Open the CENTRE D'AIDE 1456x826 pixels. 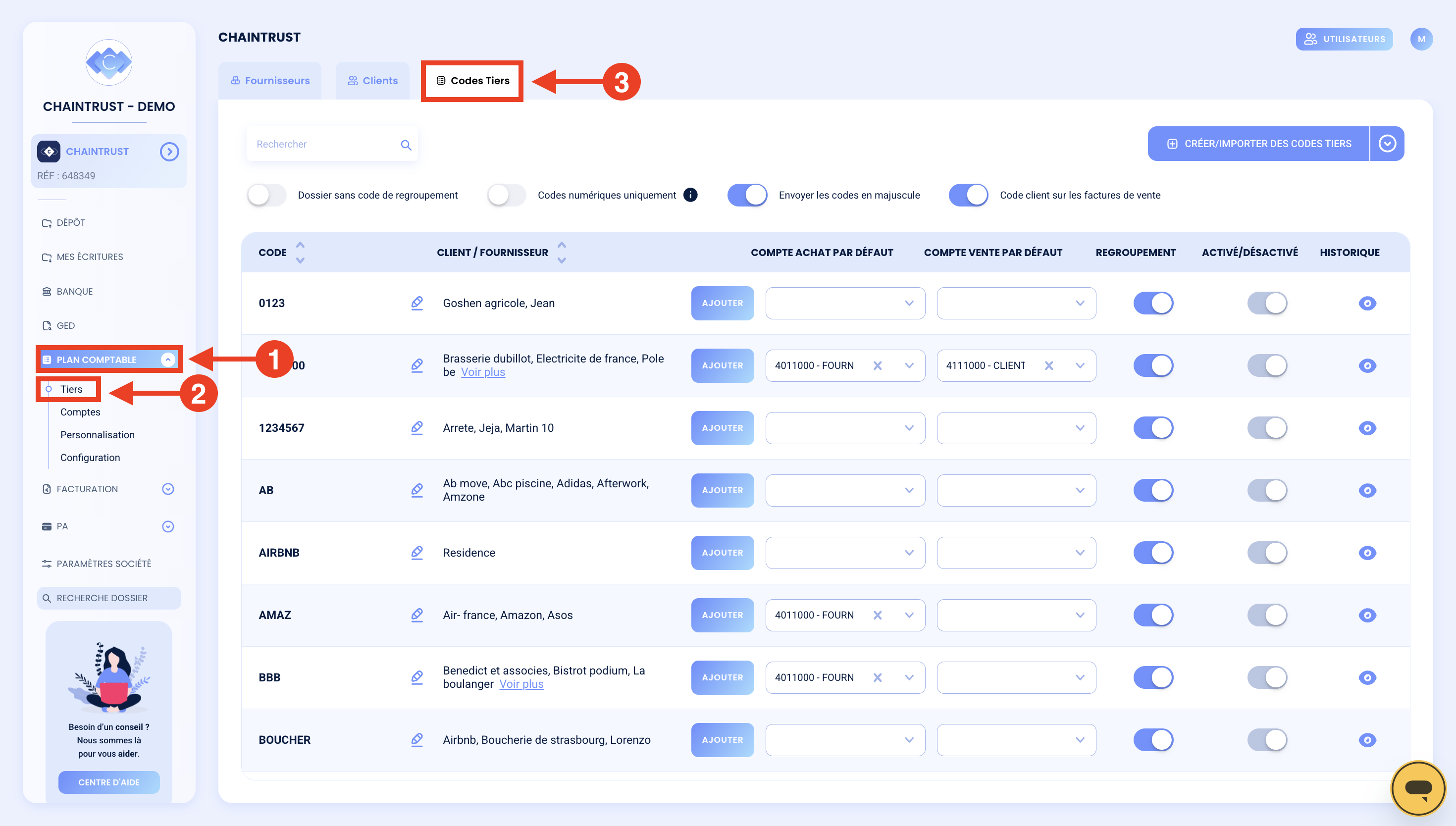tap(109, 782)
